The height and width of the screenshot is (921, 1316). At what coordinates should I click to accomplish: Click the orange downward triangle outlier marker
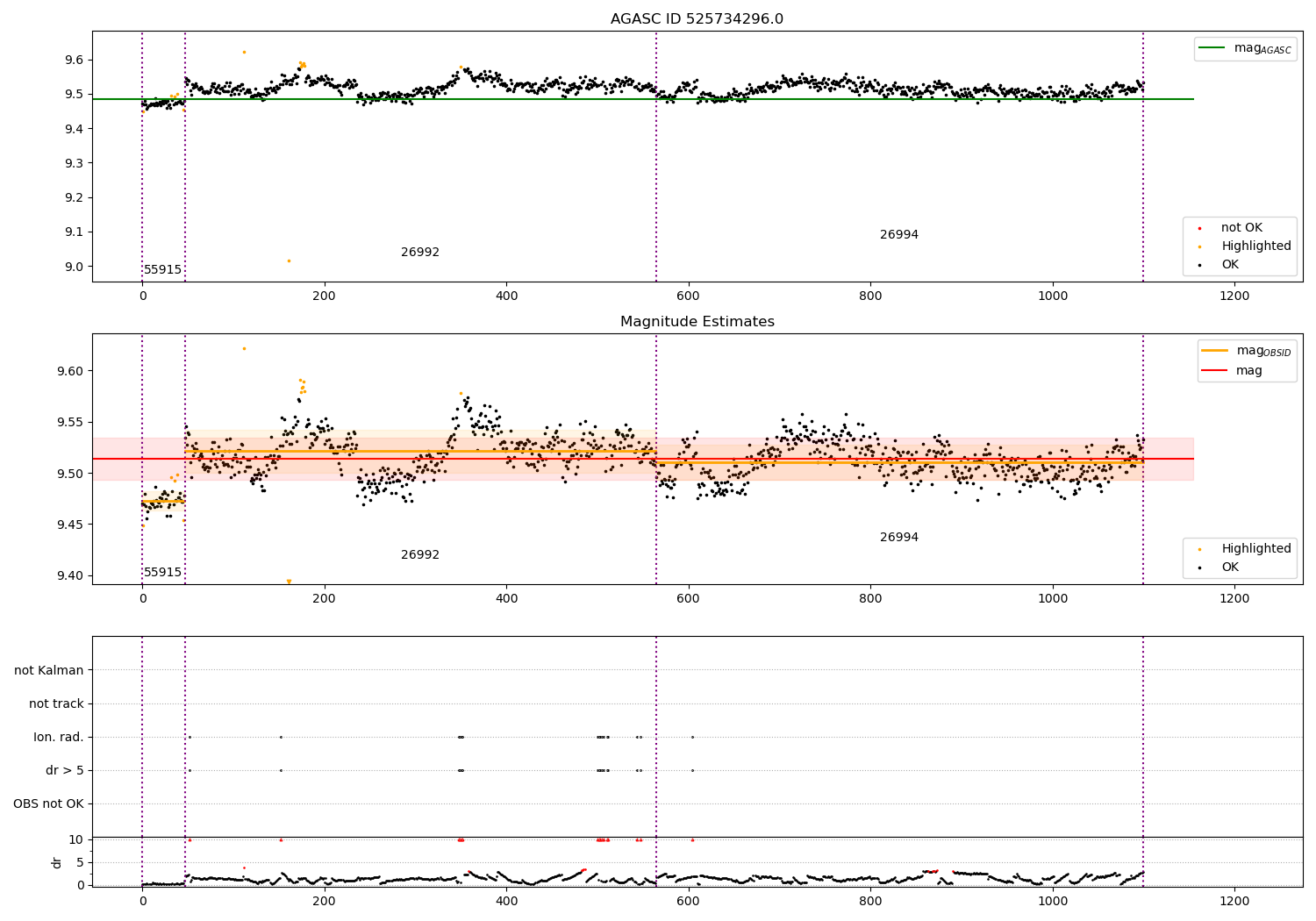(289, 582)
